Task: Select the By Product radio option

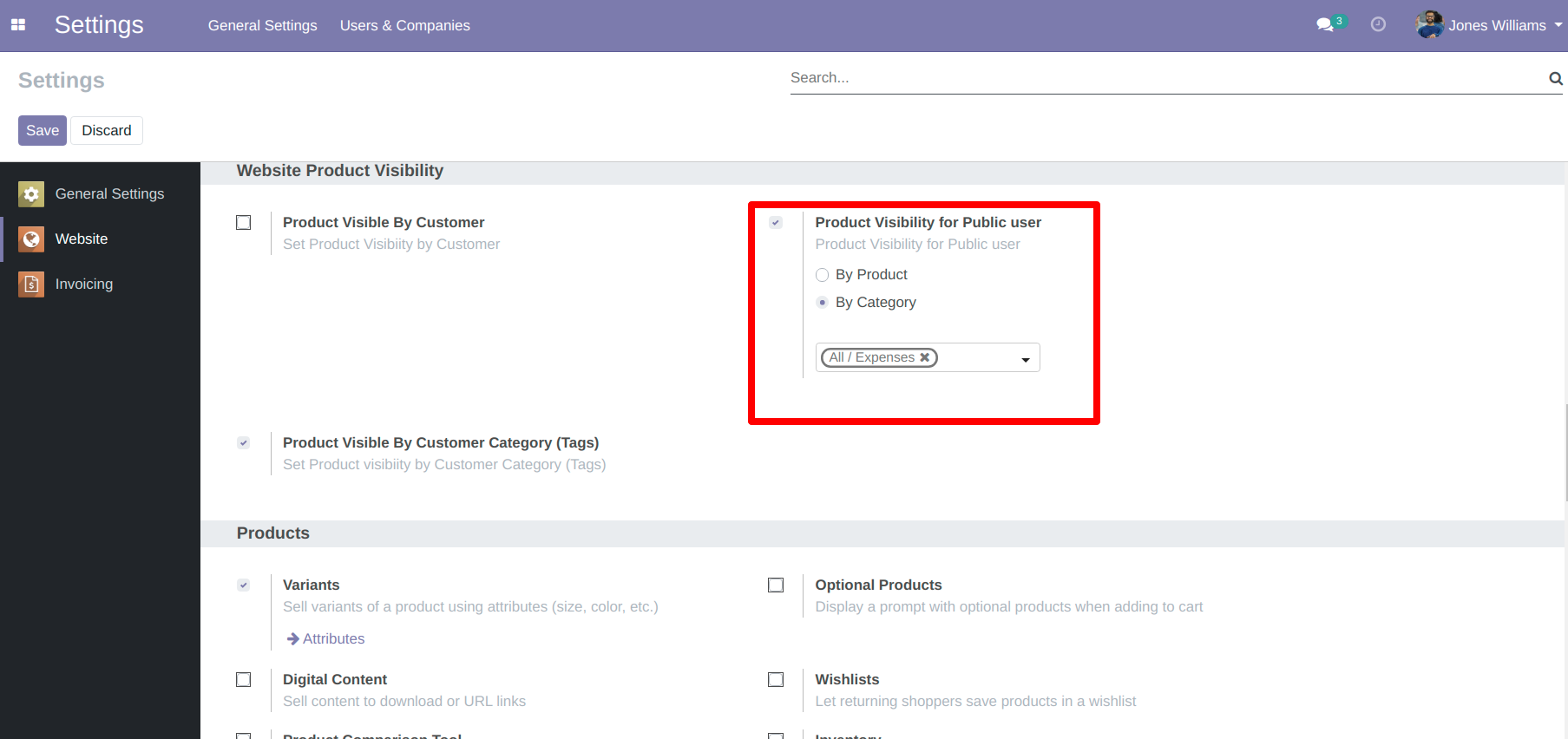Action: tap(823, 275)
